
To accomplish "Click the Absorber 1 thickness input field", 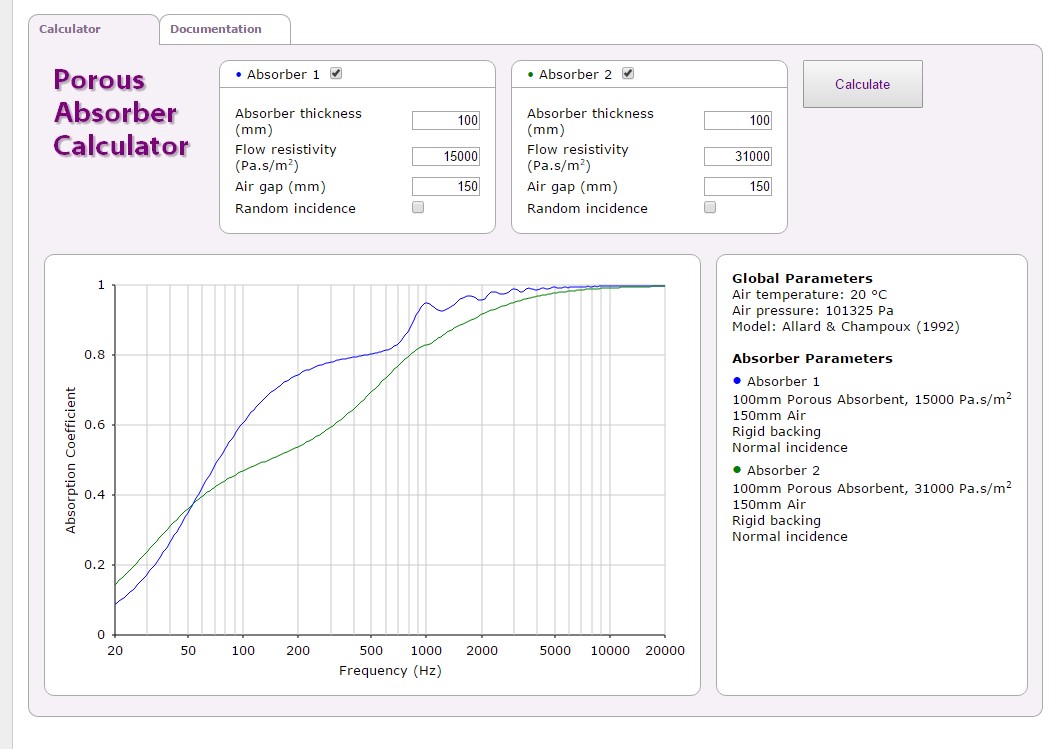I will [446, 121].
